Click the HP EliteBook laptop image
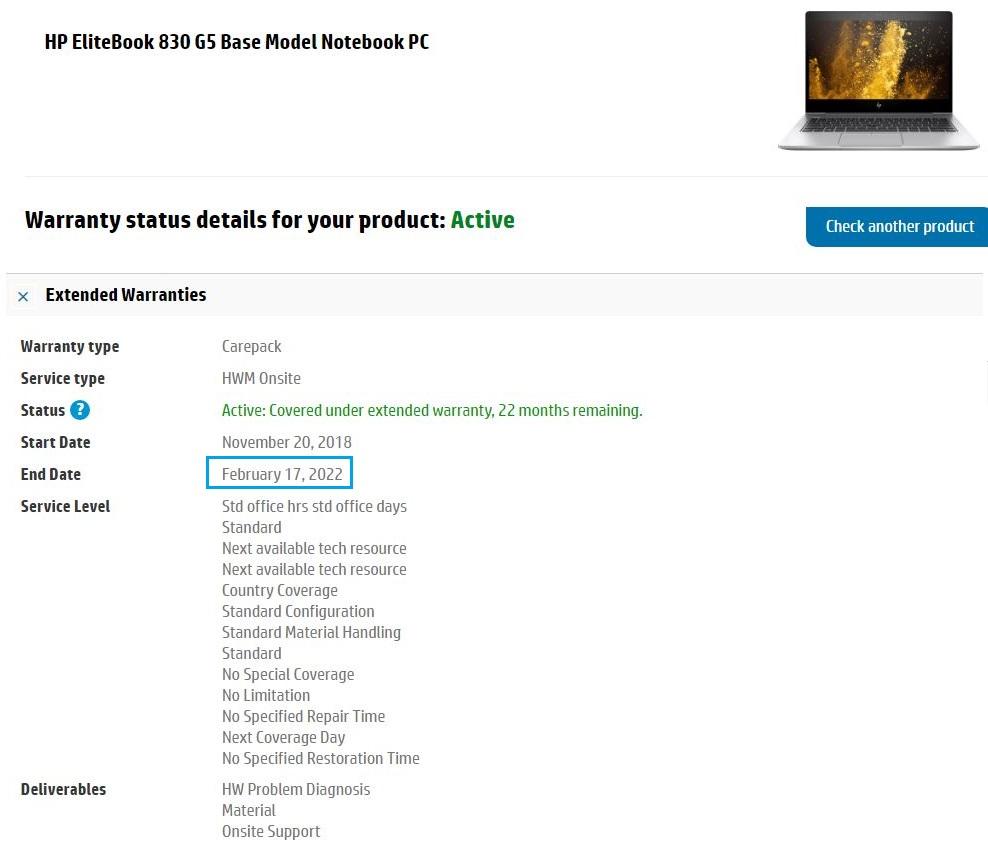Viewport: 988px width, 854px height. [878, 80]
